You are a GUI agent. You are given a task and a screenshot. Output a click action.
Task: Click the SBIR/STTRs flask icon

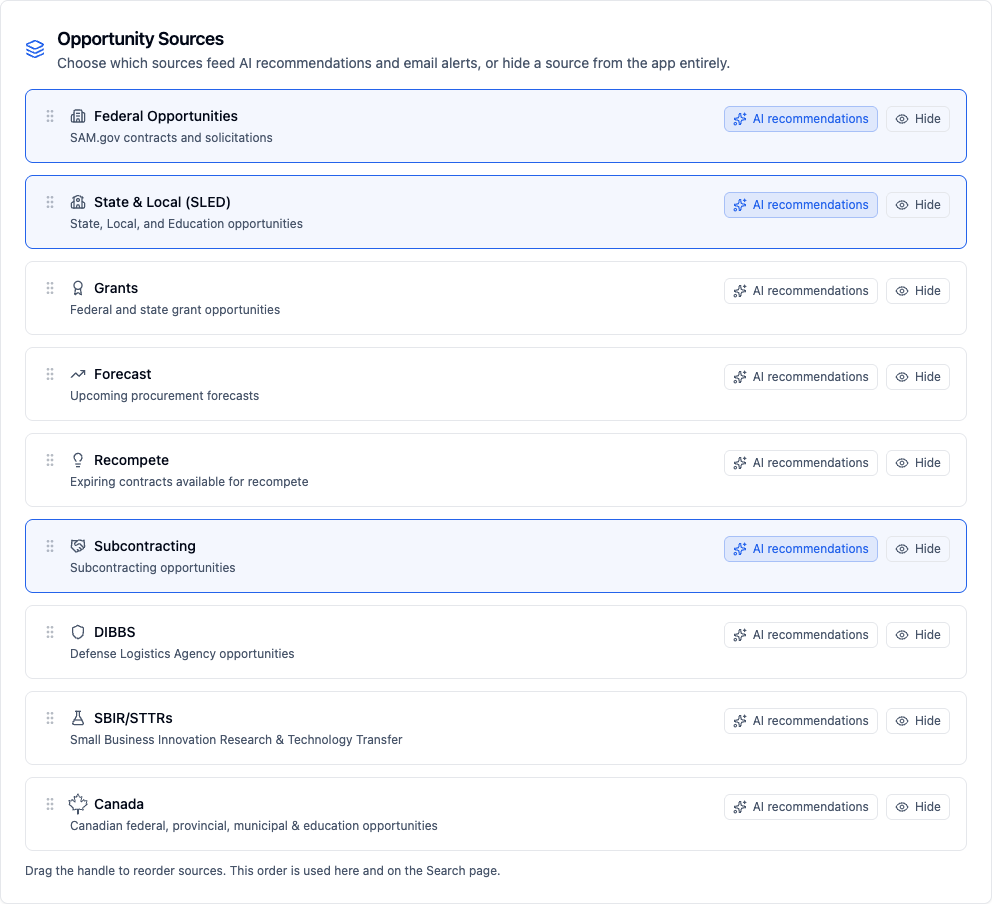coord(78,719)
